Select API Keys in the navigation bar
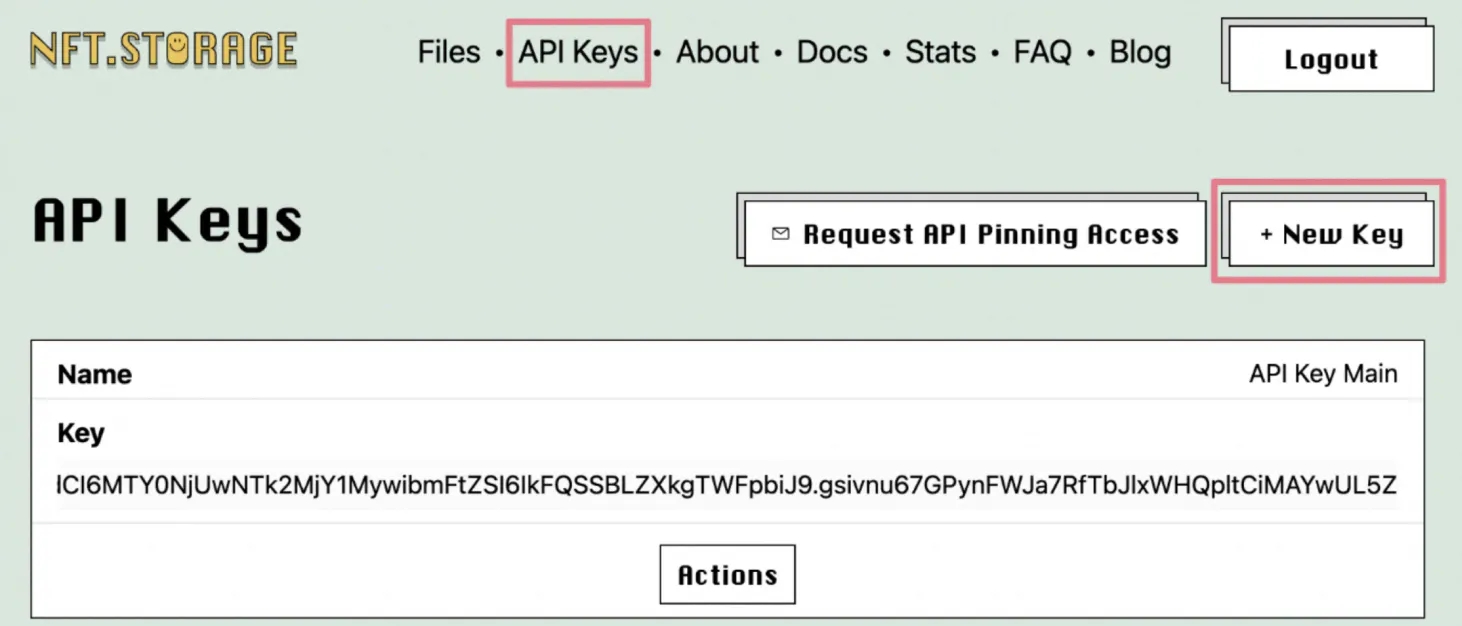This screenshot has width=1462, height=626. point(578,52)
